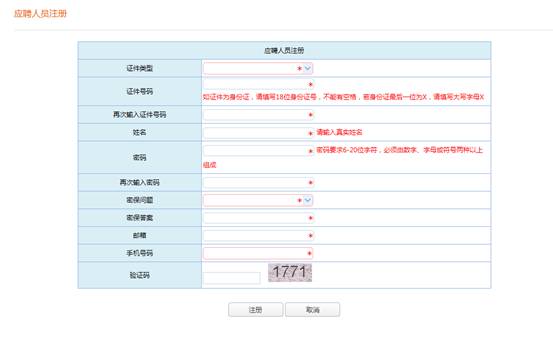Click the 再次输入密码 field
The height and width of the screenshot is (362, 553).
pyautogui.click(x=255, y=182)
